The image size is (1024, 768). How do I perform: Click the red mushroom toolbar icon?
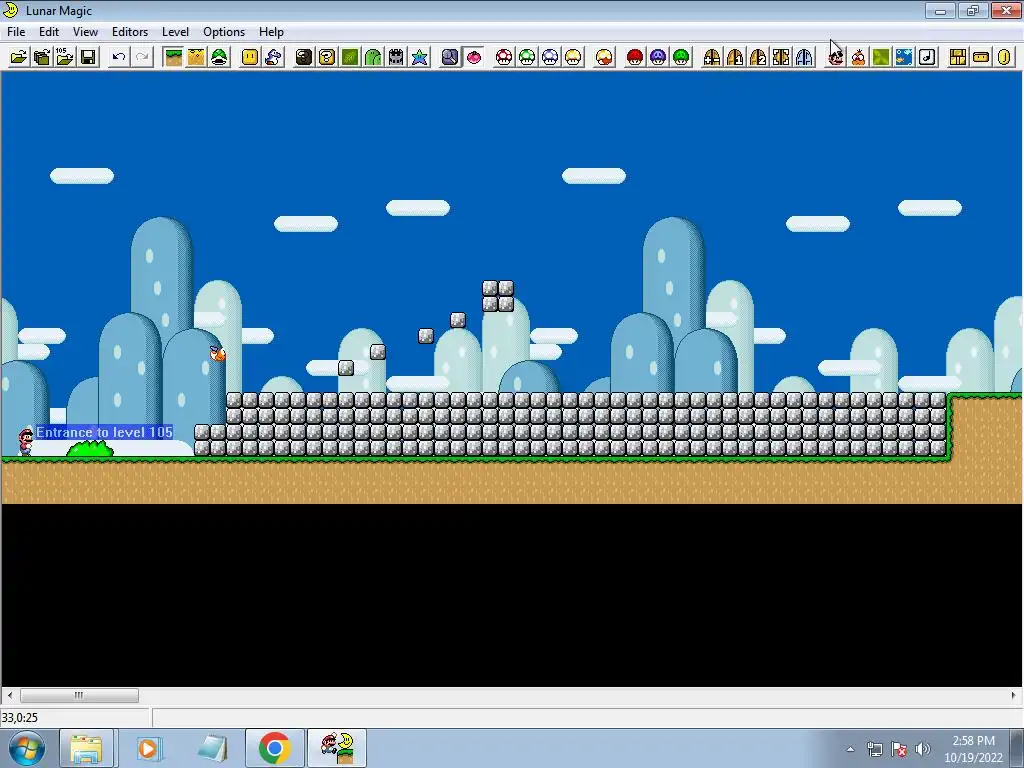click(504, 57)
